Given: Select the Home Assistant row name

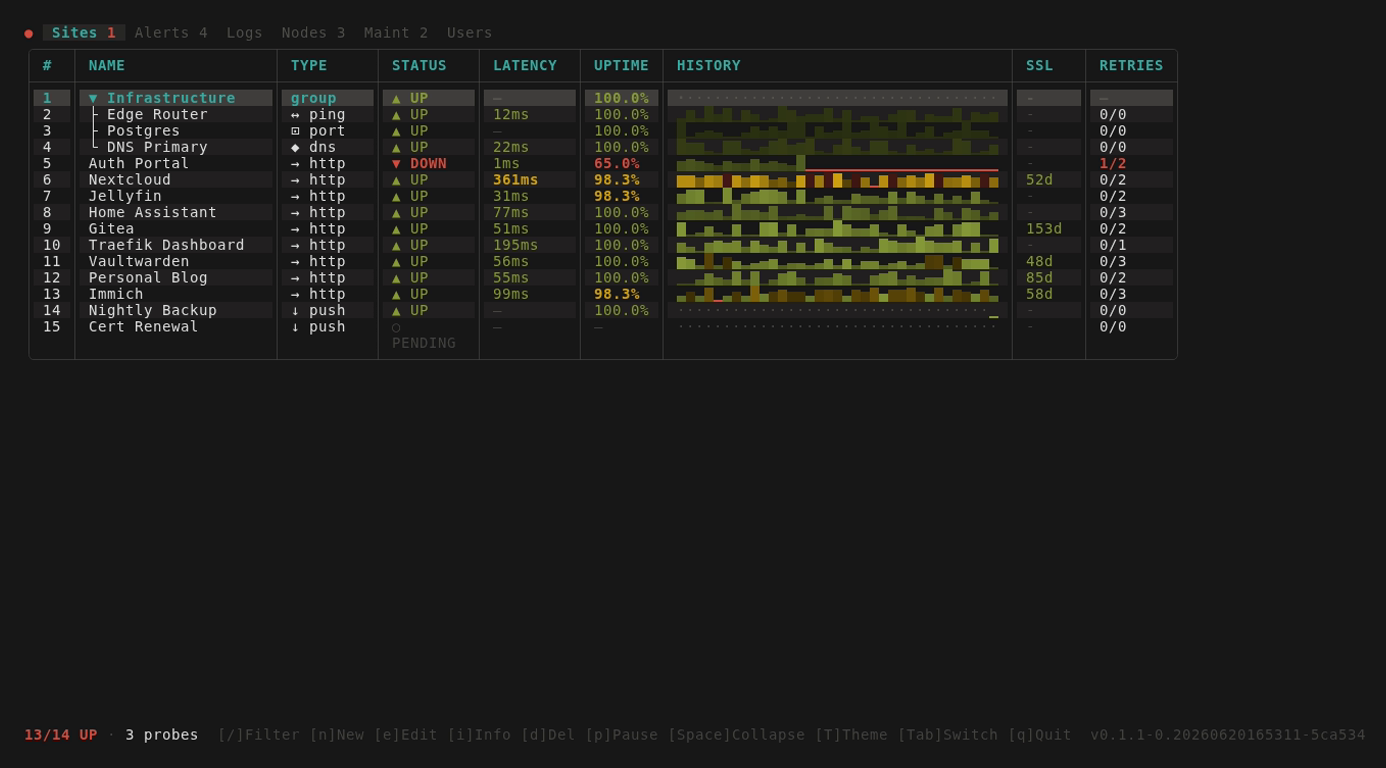Looking at the screenshot, I should click(x=152, y=212).
